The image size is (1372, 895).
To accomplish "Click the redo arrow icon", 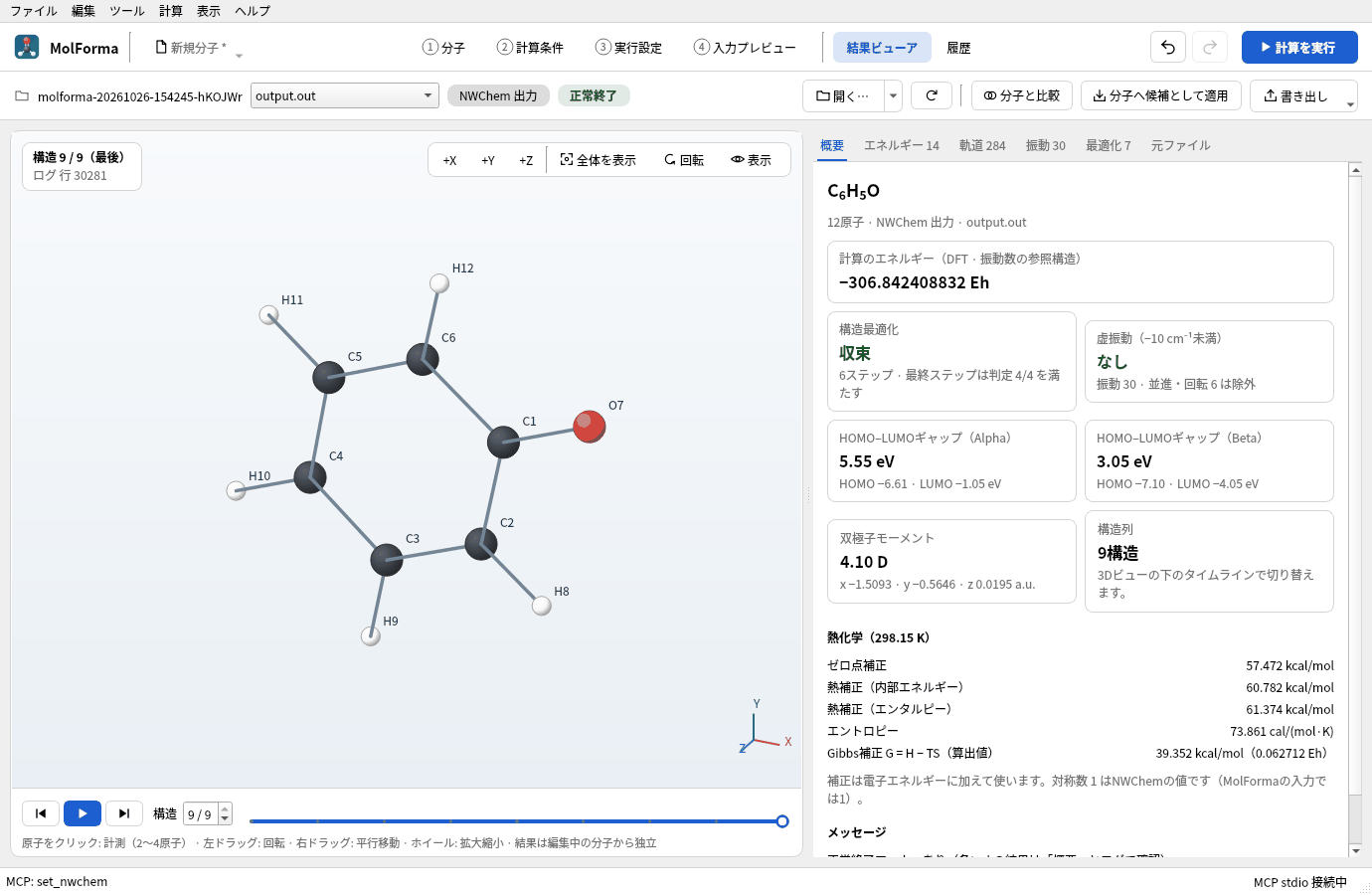I will 1210,47.
